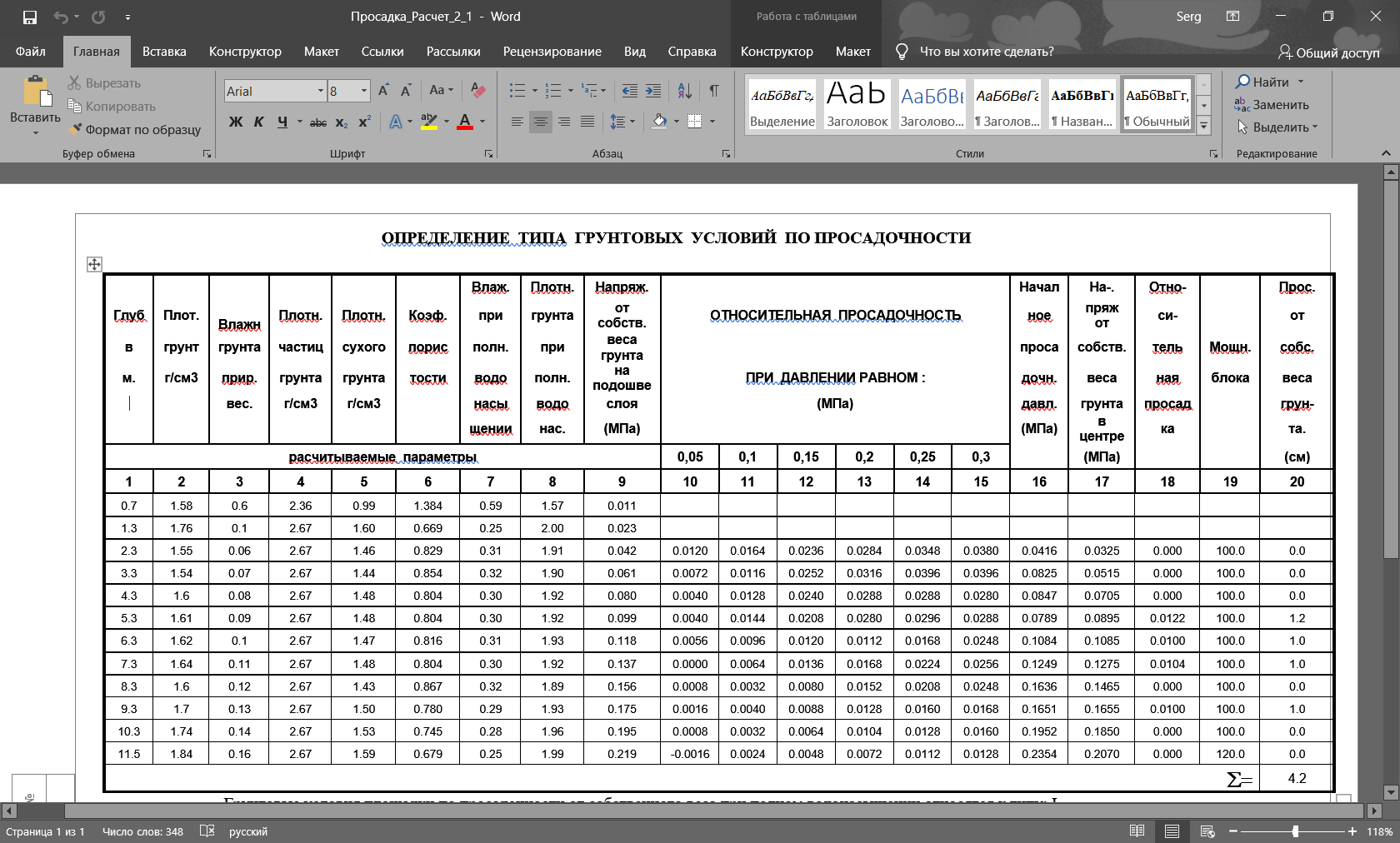This screenshot has height=843, width=1400.
Task: Show paragraph marks ¶
Action: 714,91
